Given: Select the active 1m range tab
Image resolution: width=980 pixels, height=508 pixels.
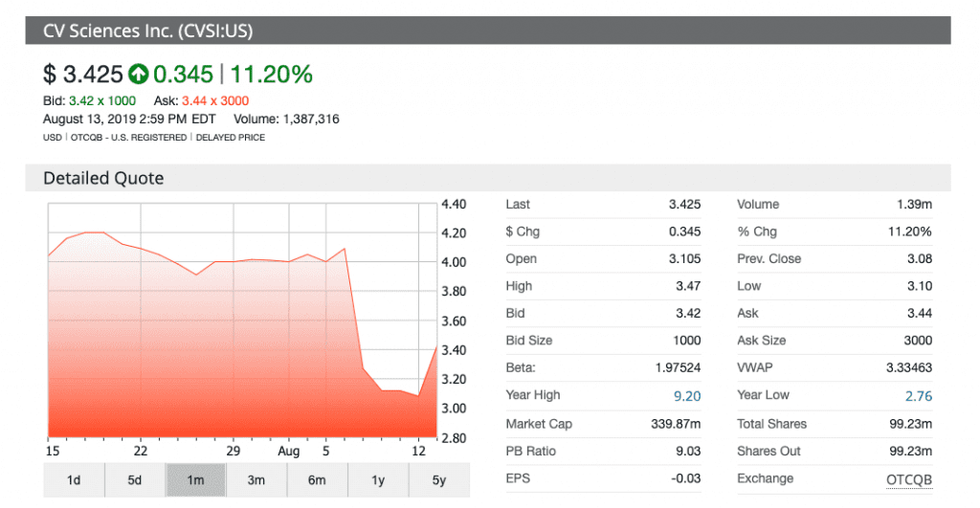Looking at the screenshot, I should pyautogui.click(x=196, y=480).
